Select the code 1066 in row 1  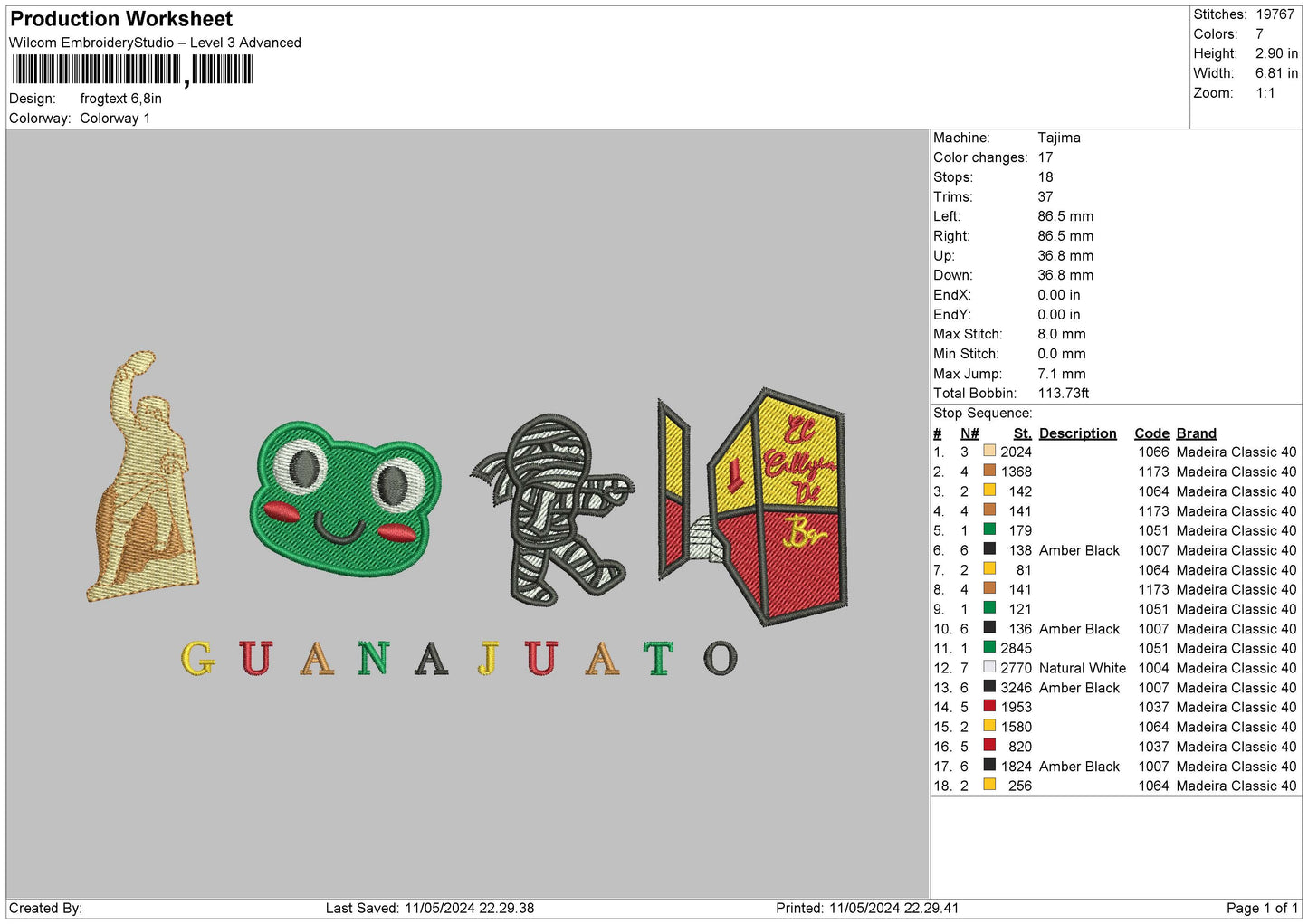coord(1153,452)
